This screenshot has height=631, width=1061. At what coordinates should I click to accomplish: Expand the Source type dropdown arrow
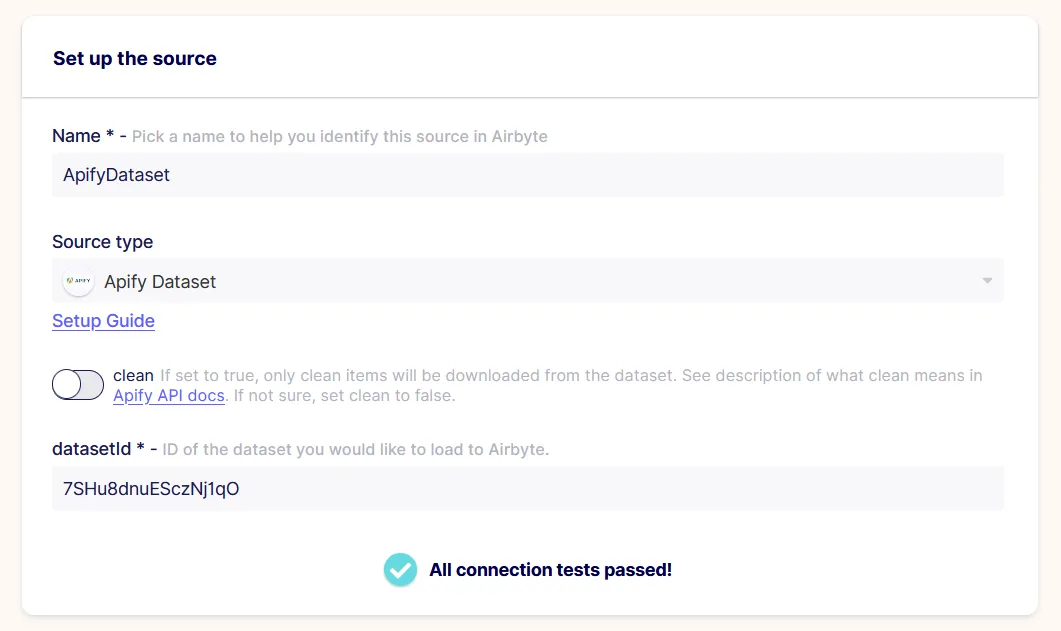pyautogui.click(x=987, y=281)
